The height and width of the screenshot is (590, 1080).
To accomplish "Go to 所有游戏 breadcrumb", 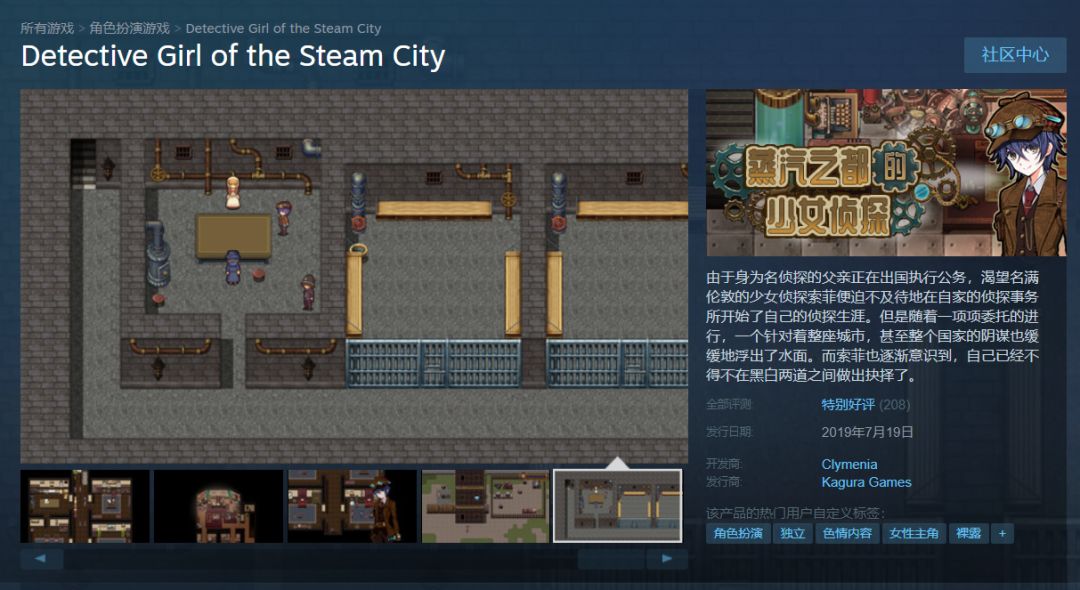I will tap(47, 28).
